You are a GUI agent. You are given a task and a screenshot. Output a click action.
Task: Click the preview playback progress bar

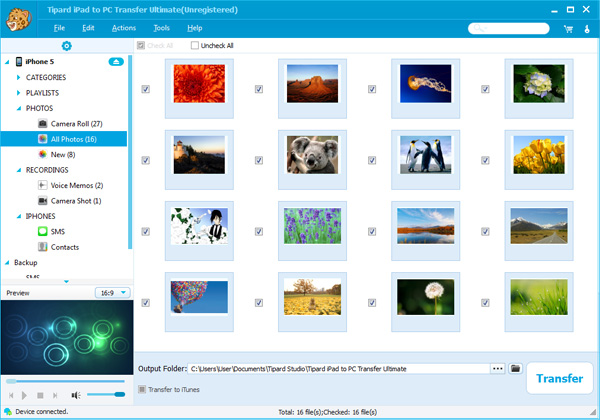tap(65, 381)
